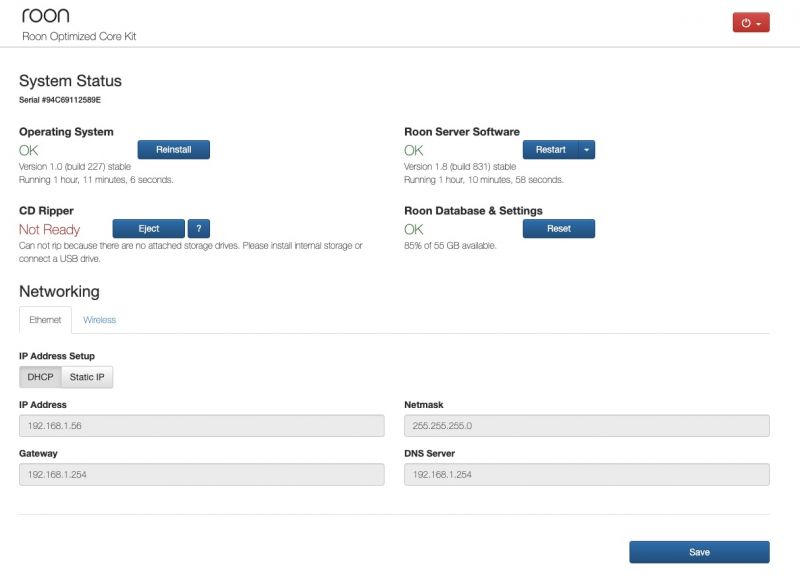
Task: Select DHCP address setup
Action: [40, 377]
